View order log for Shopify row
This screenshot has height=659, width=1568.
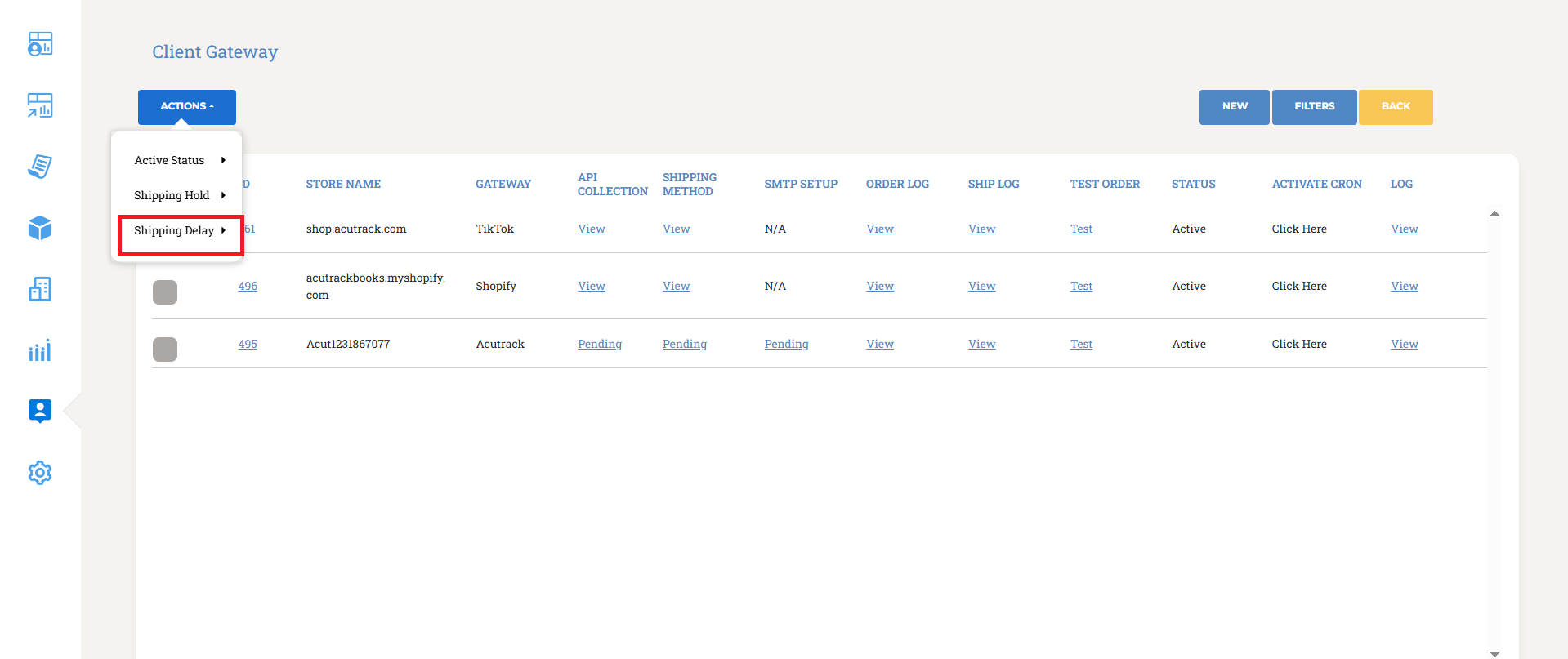pyautogui.click(x=880, y=286)
